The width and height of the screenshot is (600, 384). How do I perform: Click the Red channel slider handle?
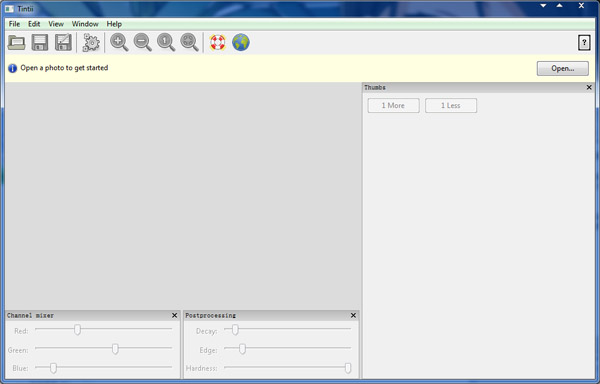tap(77, 329)
